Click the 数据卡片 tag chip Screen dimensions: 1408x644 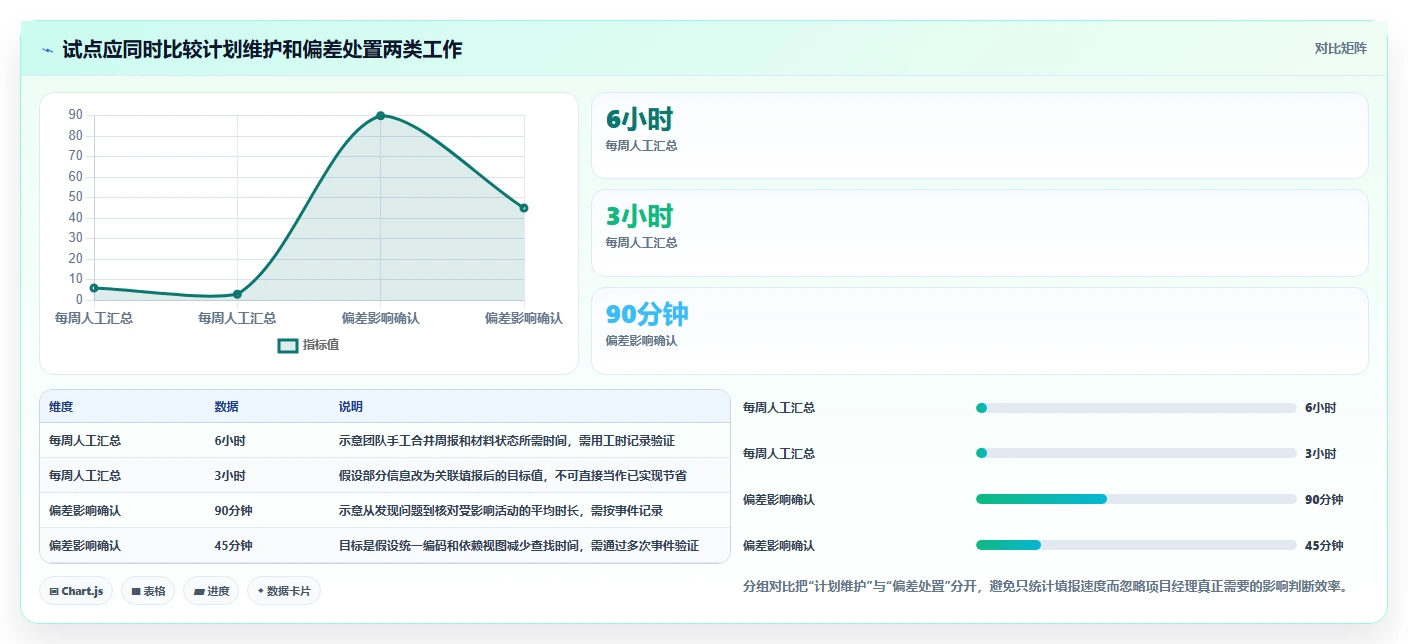(284, 591)
